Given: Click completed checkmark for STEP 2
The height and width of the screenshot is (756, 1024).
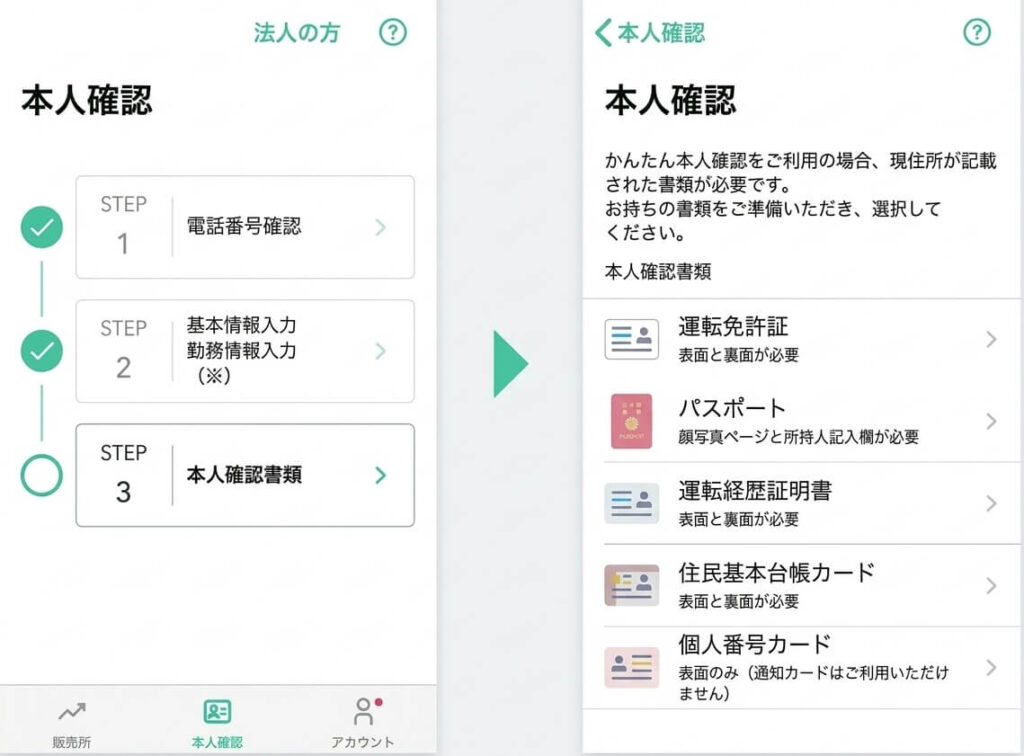Looking at the screenshot, I should [42, 351].
